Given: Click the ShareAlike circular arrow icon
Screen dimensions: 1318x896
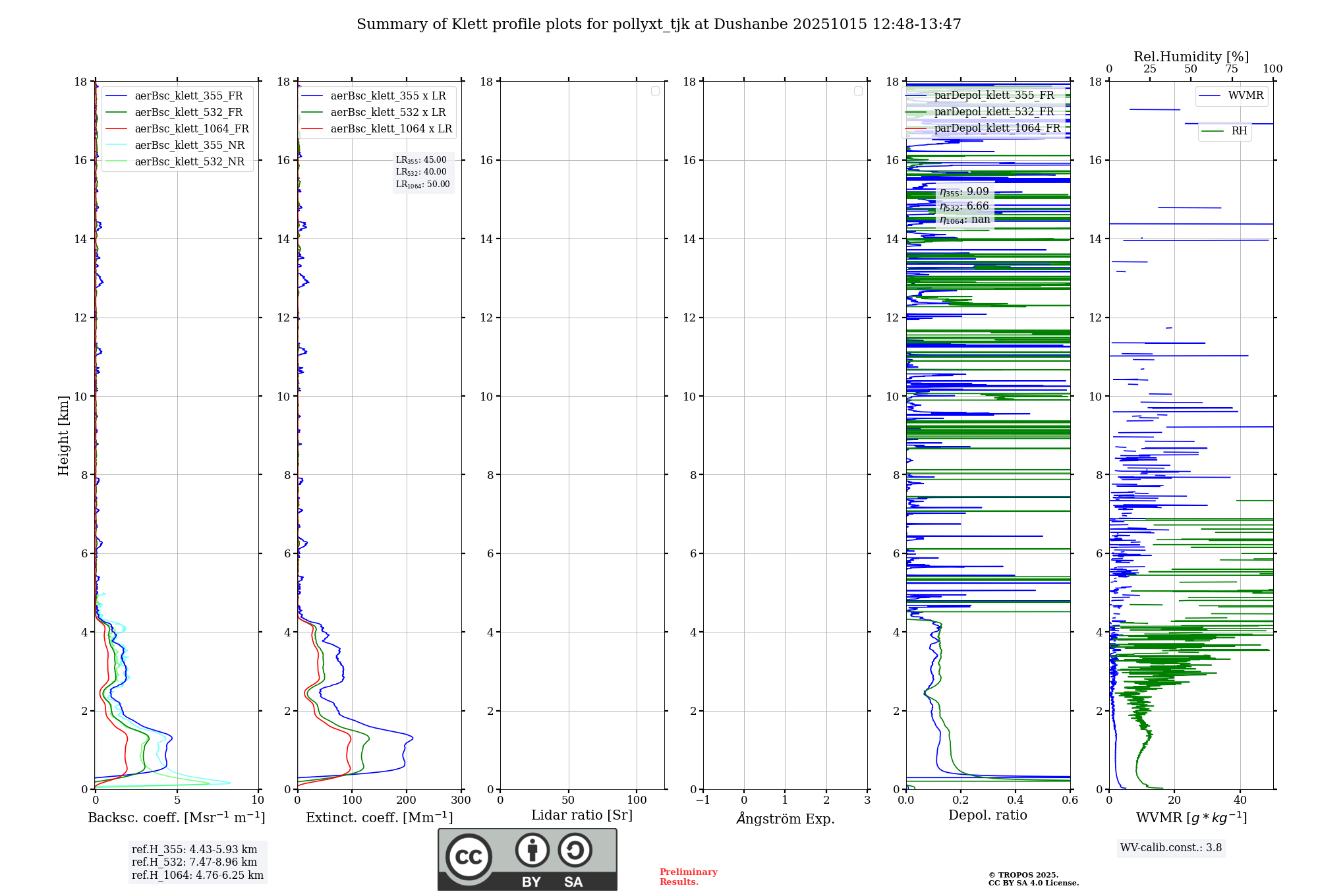Looking at the screenshot, I should [575, 851].
